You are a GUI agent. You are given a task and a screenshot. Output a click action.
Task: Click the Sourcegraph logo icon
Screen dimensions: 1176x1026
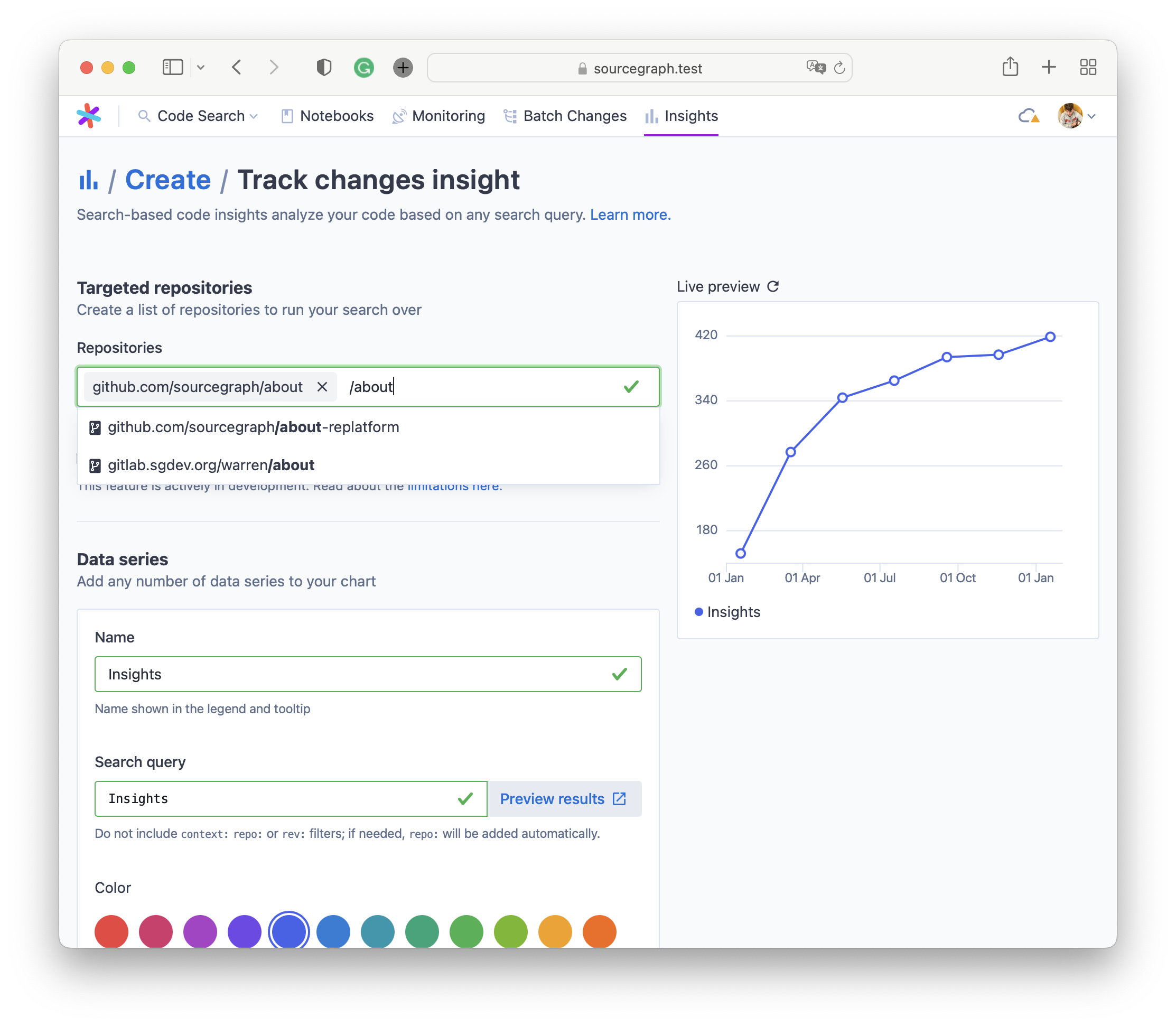click(89, 116)
